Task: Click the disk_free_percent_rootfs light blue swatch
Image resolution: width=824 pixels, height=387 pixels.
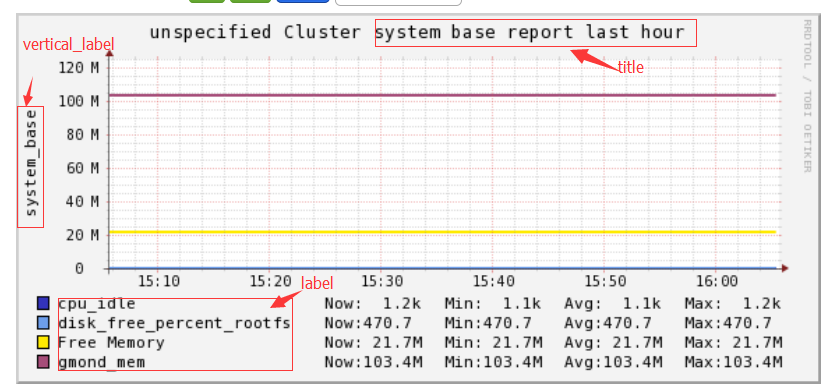Action: tap(43, 323)
